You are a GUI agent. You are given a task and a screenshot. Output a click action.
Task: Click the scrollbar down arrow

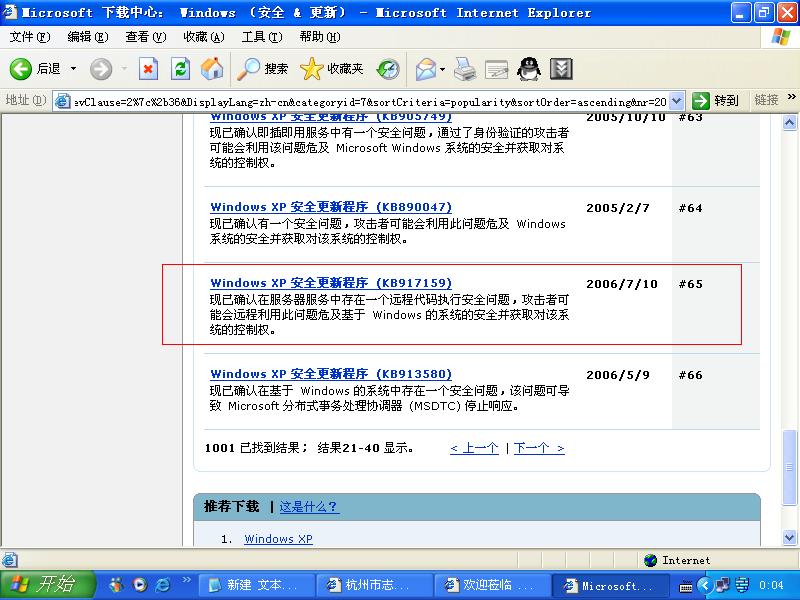click(x=789, y=537)
